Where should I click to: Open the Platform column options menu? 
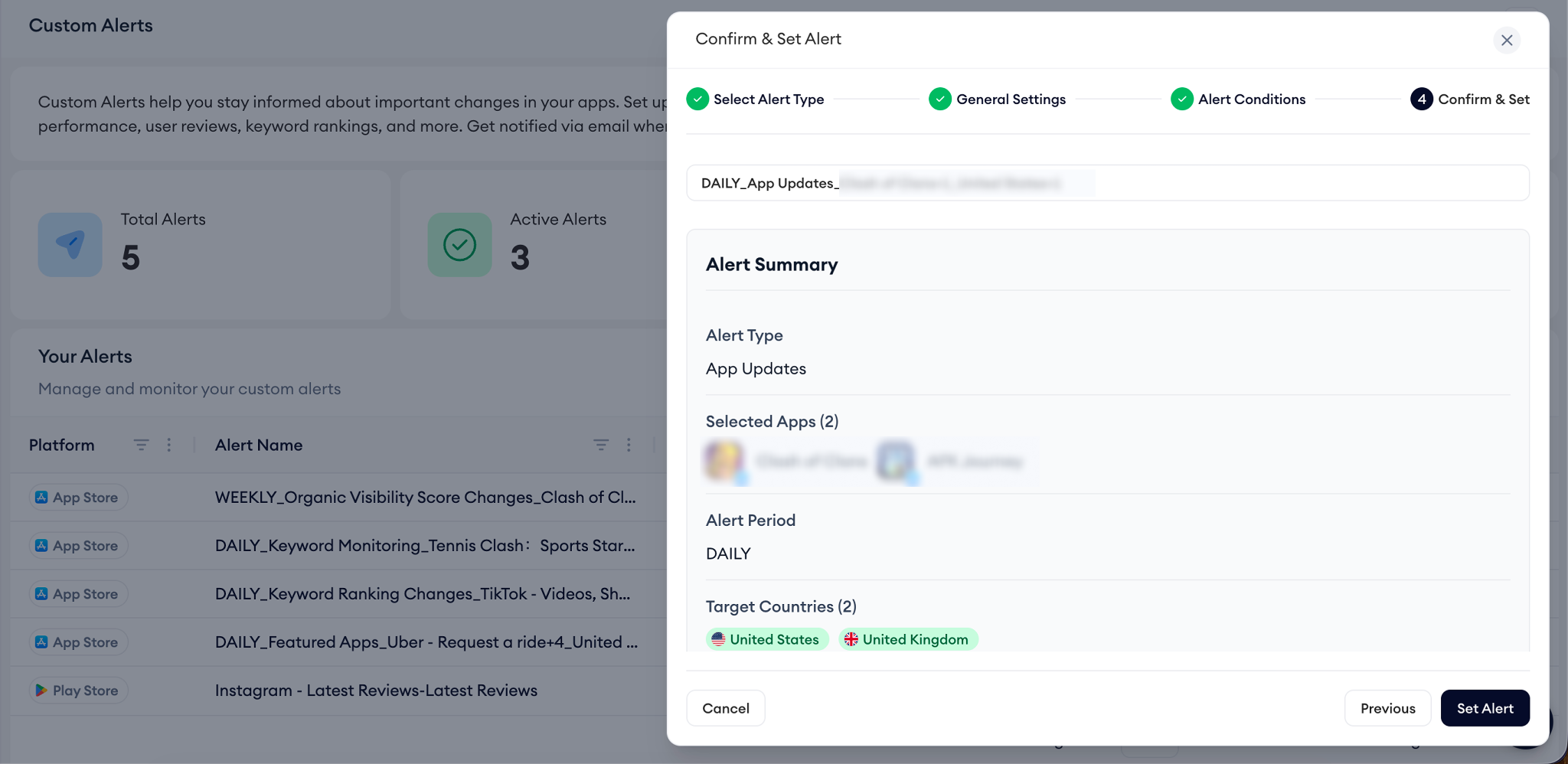coord(169,445)
